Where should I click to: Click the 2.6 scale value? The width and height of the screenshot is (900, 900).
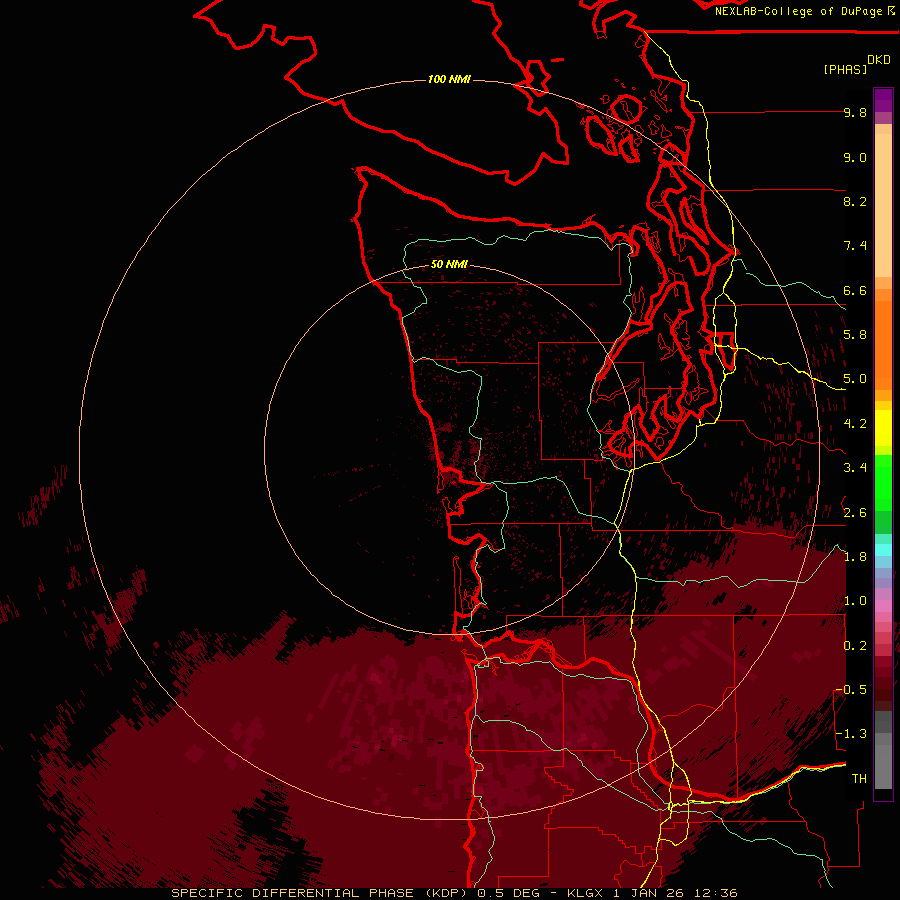point(855,512)
